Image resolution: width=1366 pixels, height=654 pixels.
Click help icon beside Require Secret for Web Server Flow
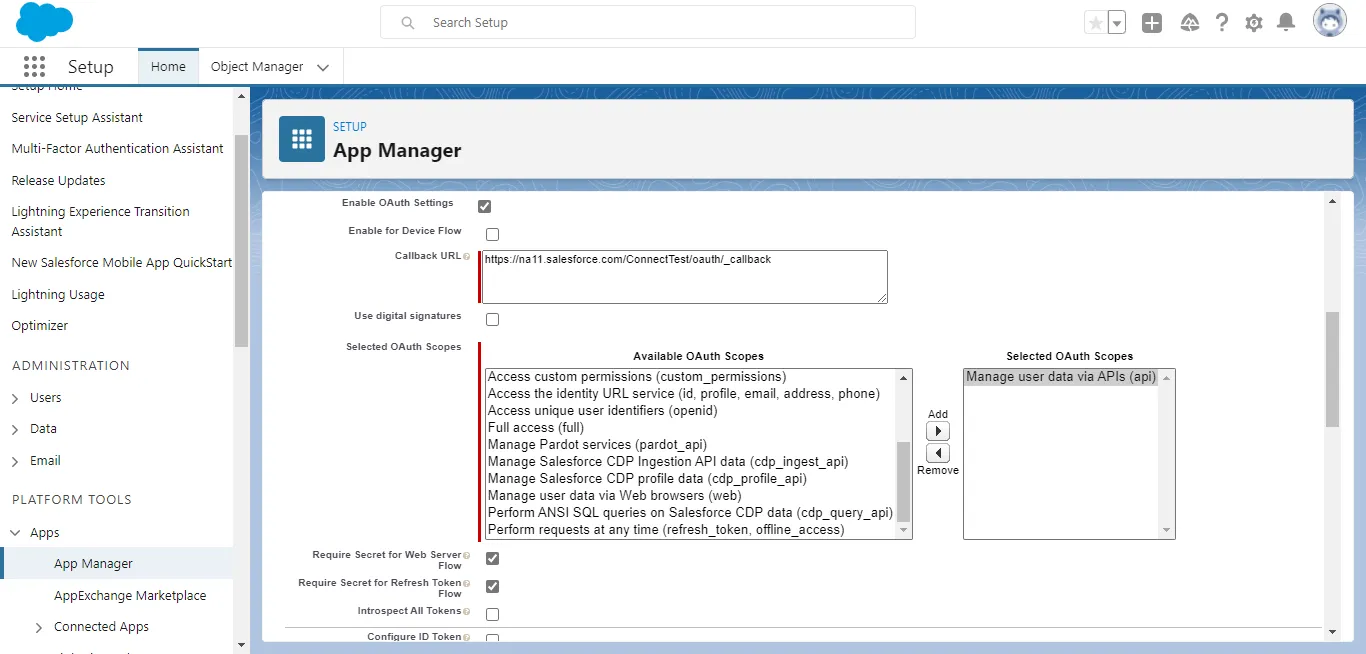[x=467, y=555]
